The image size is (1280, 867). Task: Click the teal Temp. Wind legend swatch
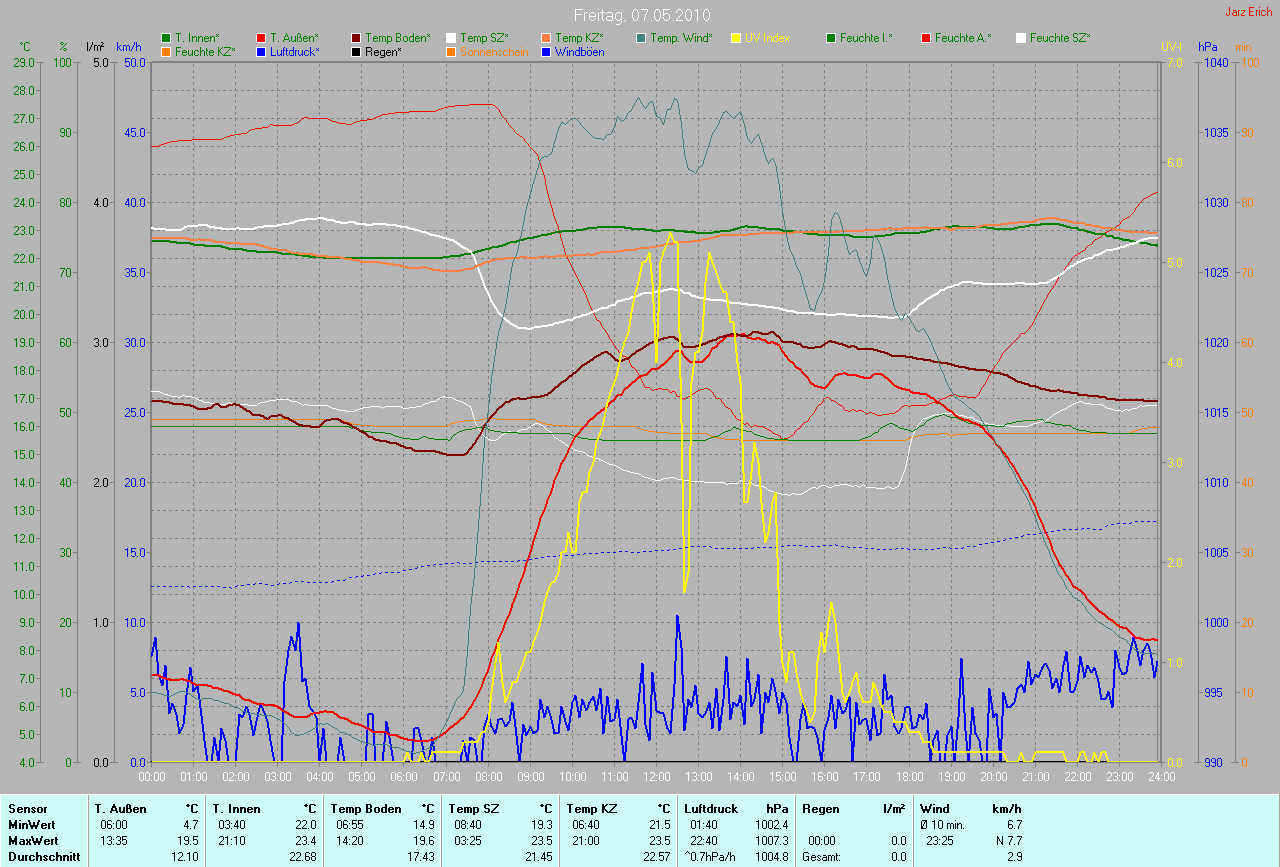(641, 38)
